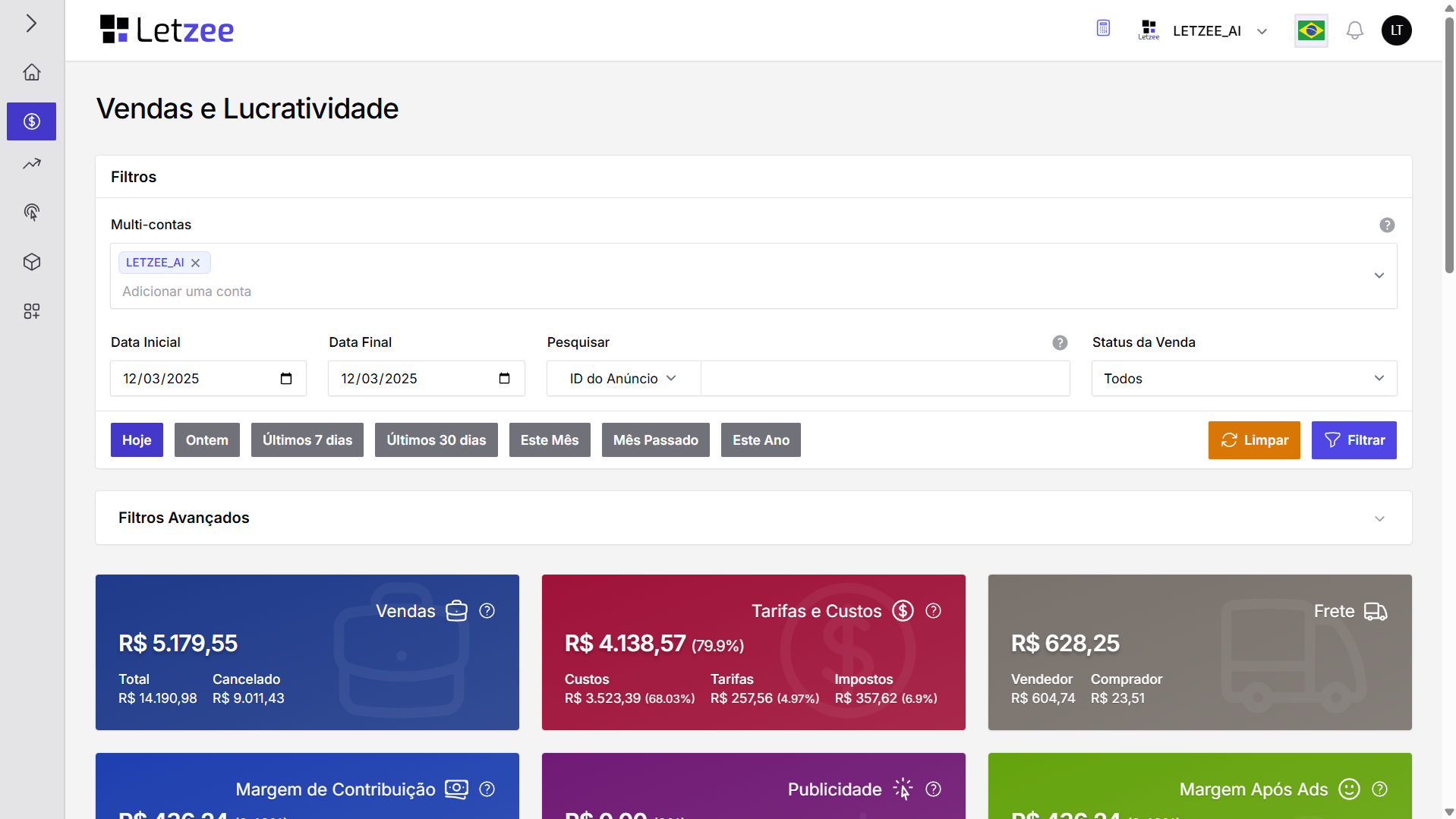The image size is (1456, 819).
Task: Show help for Publicidade card
Action: [x=934, y=789]
